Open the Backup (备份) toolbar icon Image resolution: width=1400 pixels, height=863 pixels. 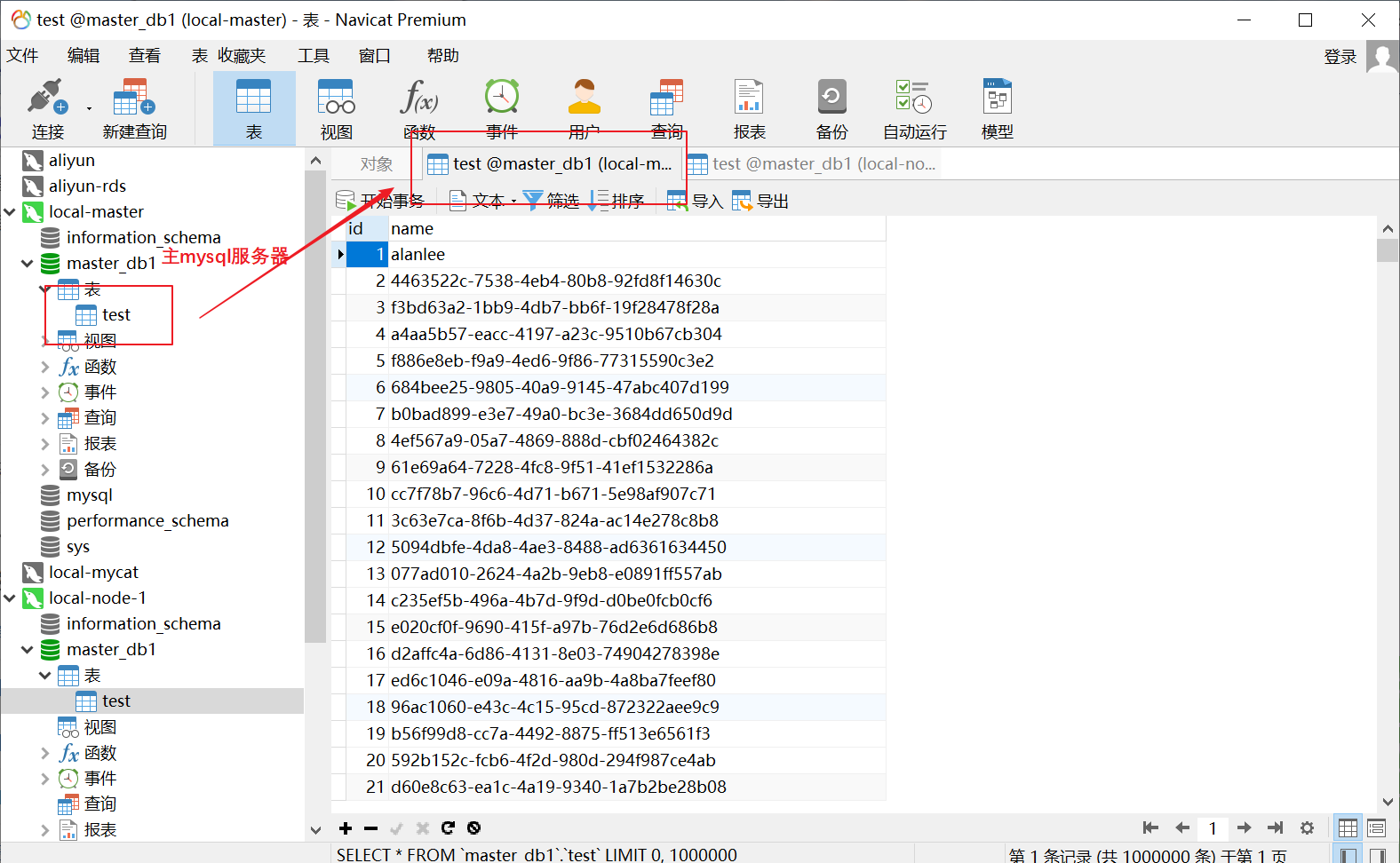[x=831, y=108]
